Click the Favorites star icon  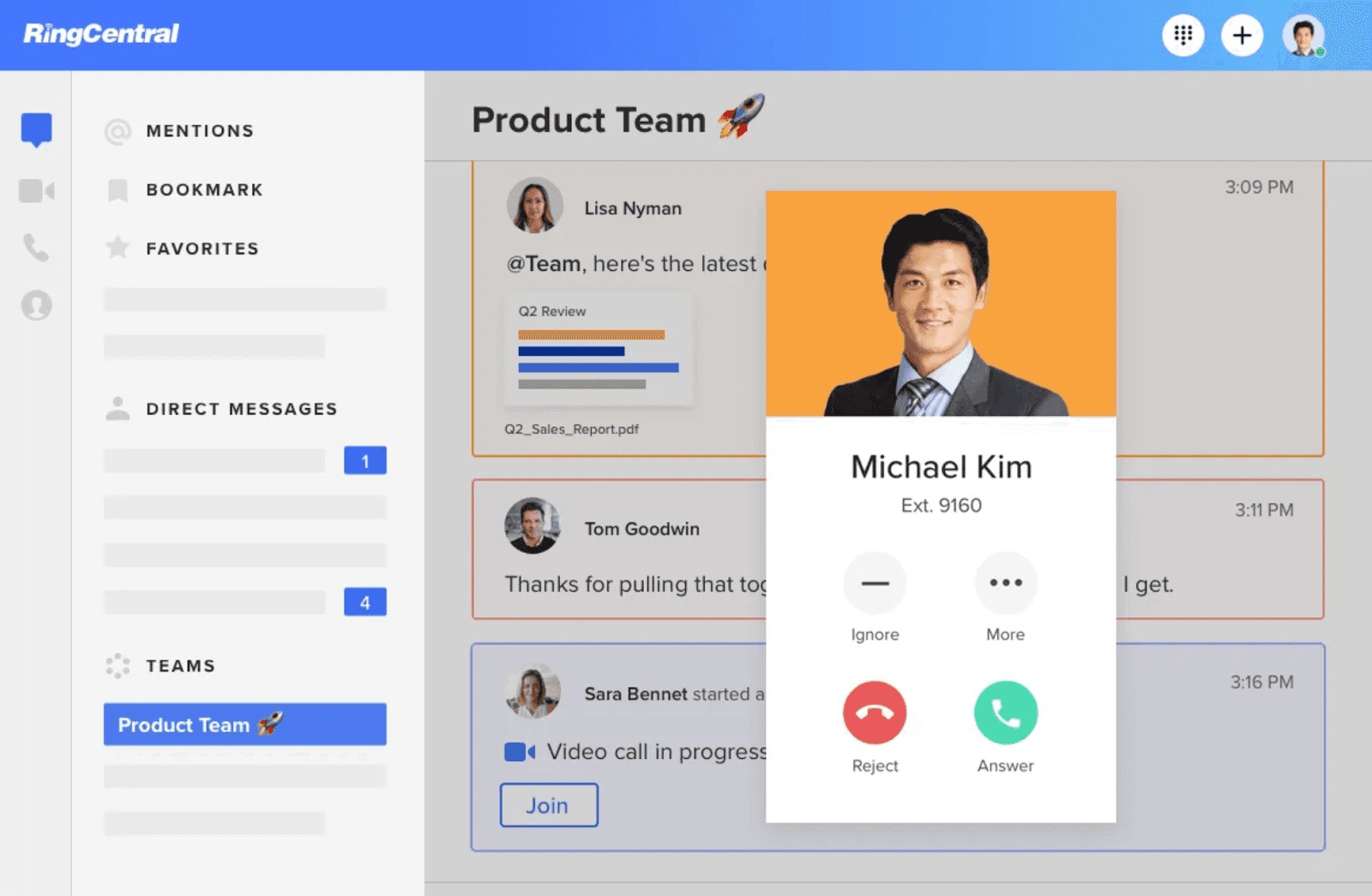pyautogui.click(x=117, y=248)
